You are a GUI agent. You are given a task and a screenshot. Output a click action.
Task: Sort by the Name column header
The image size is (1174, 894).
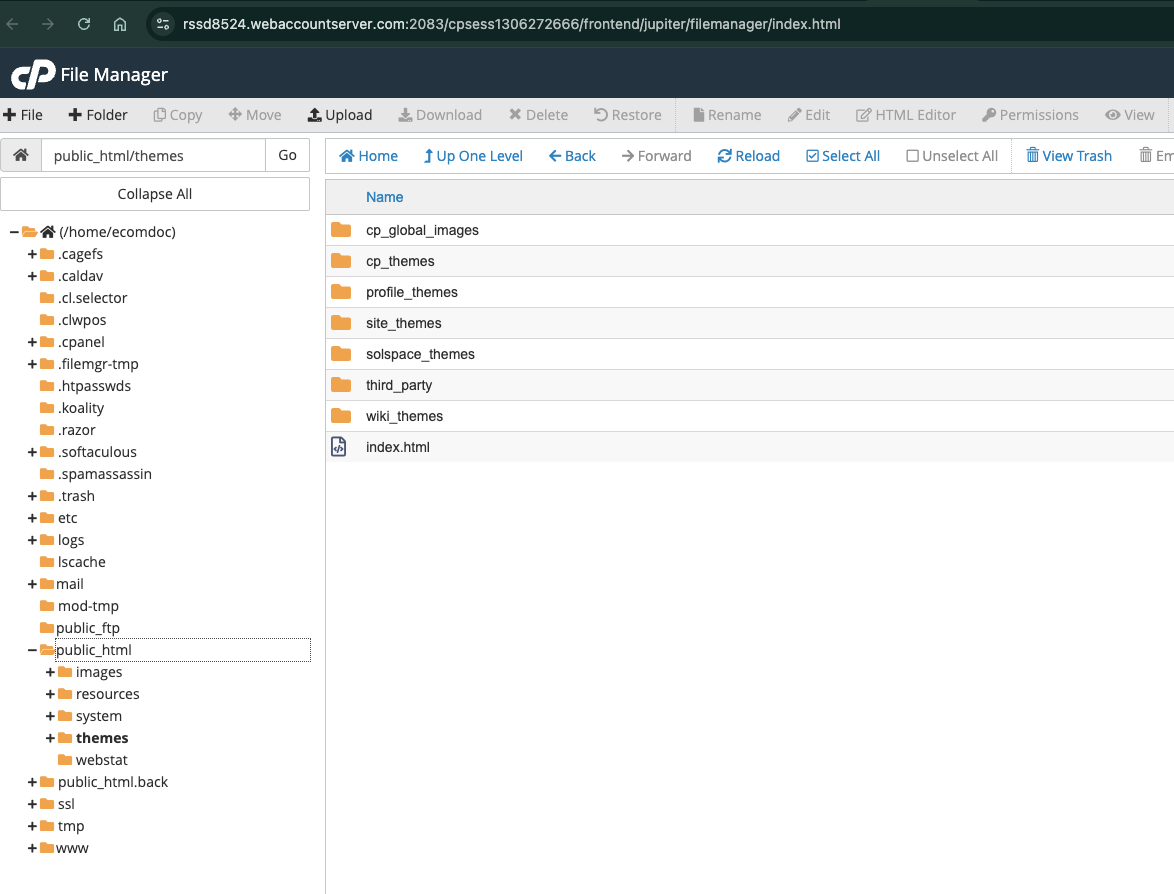(x=384, y=197)
